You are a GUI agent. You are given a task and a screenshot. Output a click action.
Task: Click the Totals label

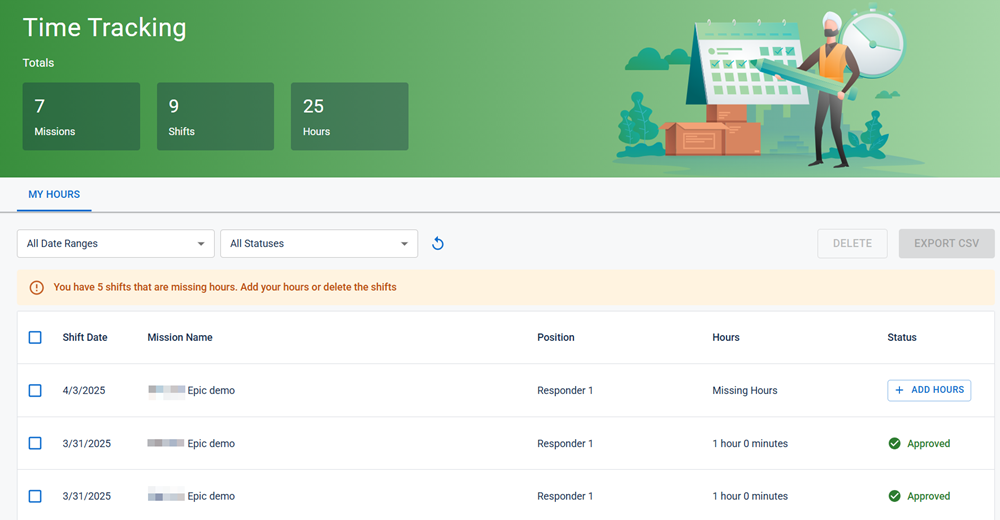click(38, 63)
